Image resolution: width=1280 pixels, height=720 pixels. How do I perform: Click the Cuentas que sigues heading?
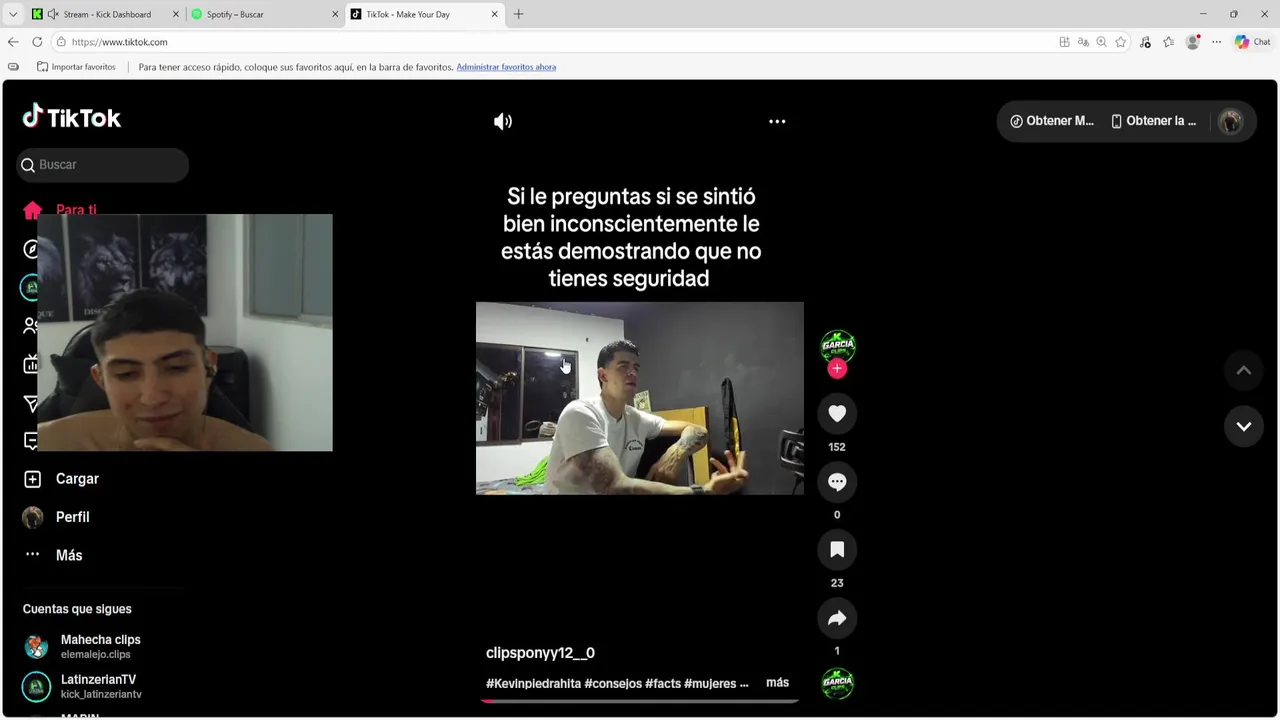tap(77, 609)
